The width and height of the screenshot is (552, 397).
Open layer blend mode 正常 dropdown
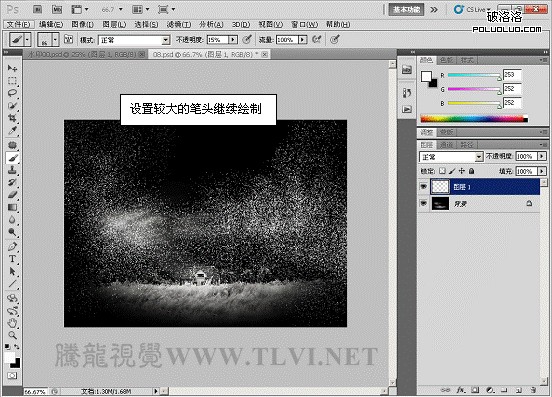click(x=451, y=157)
